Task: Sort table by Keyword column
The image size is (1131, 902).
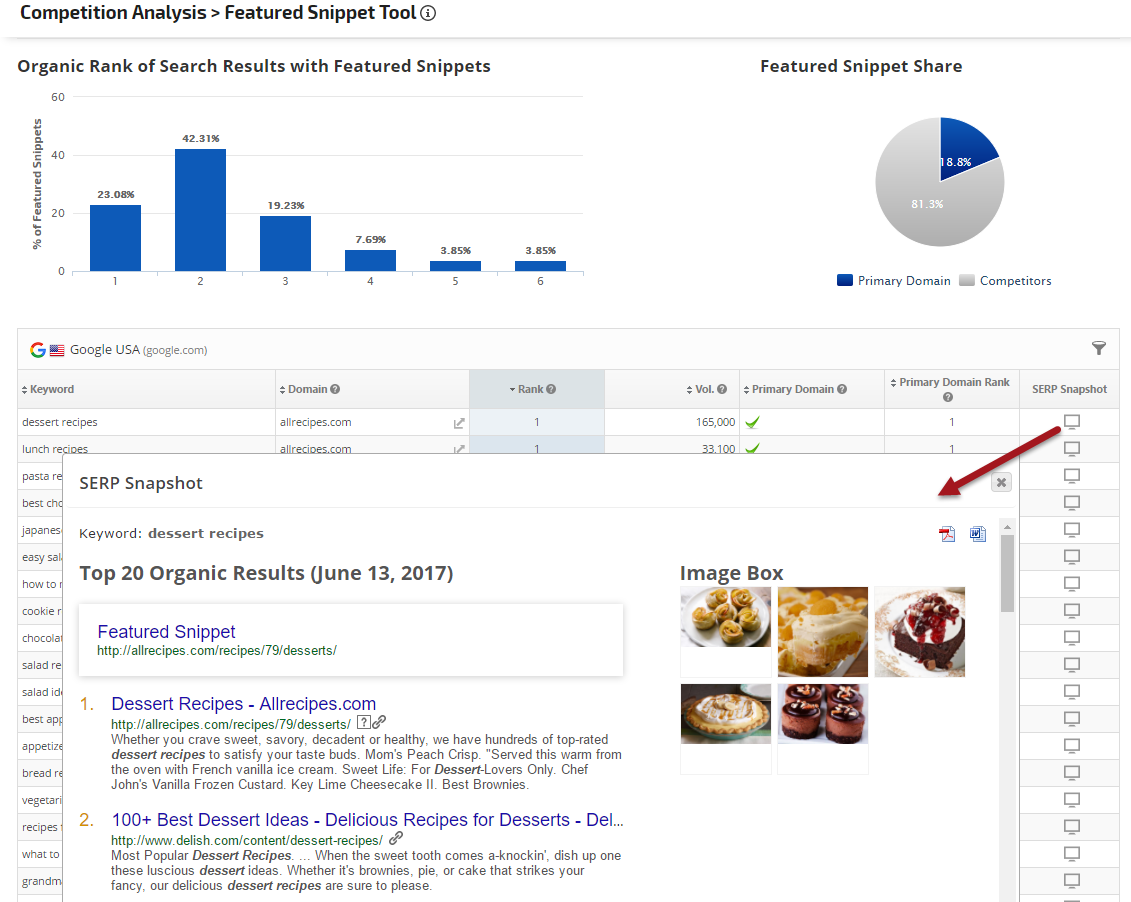Action: coord(48,389)
